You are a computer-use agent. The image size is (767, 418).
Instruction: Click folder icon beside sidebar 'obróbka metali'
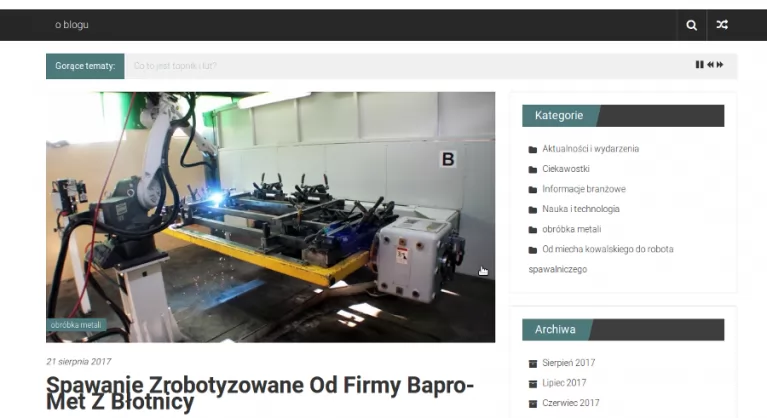tap(533, 230)
